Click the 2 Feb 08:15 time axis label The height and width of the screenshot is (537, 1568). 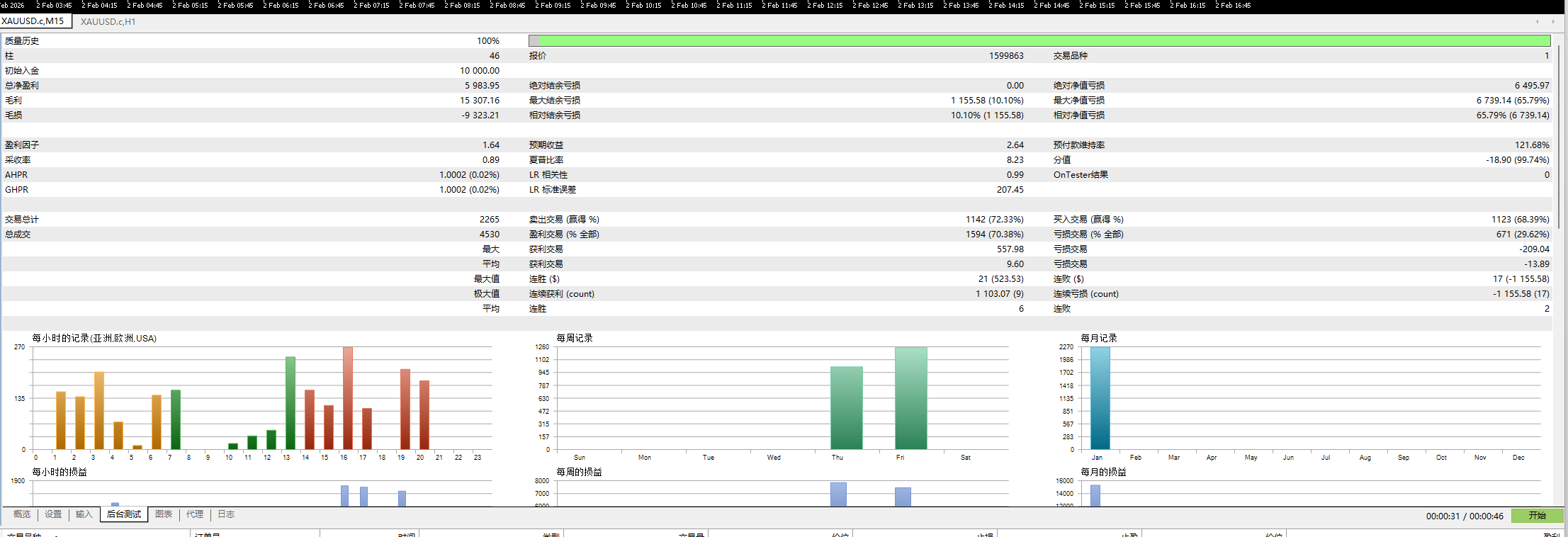(462, 5)
